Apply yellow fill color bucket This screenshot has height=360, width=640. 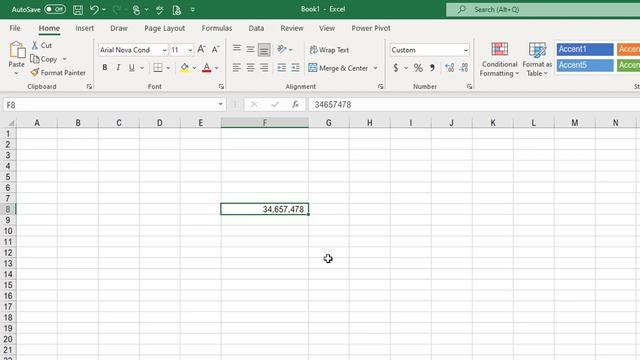[x=184, y=68]
